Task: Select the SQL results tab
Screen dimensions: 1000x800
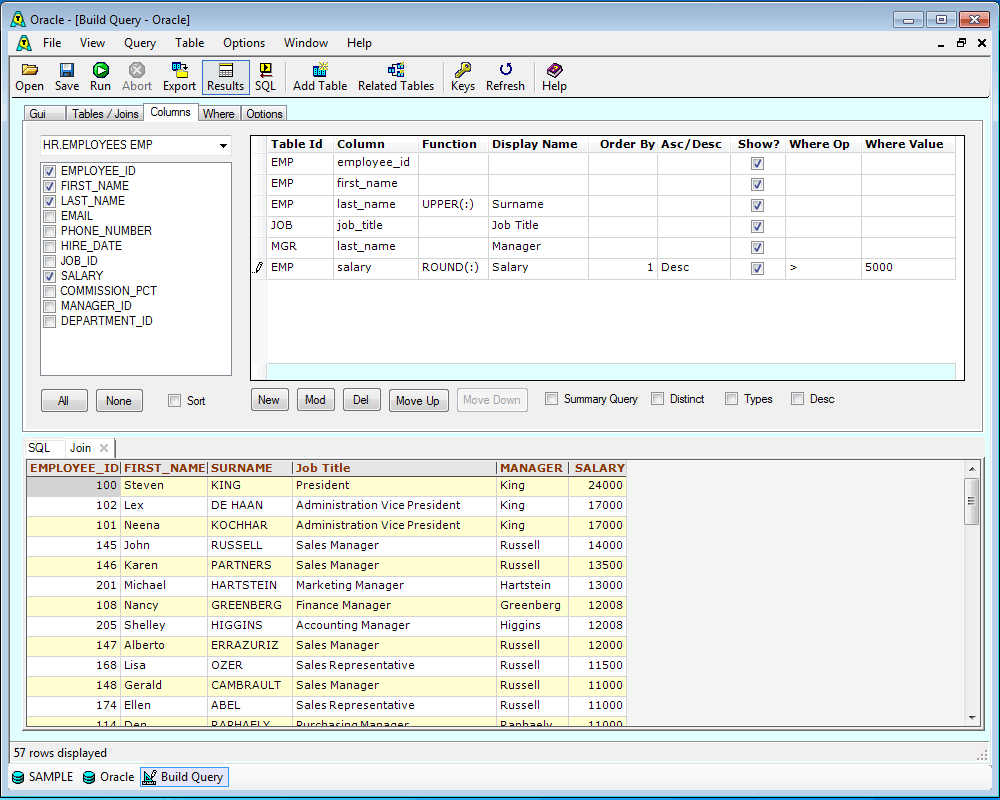Action: 39,448
